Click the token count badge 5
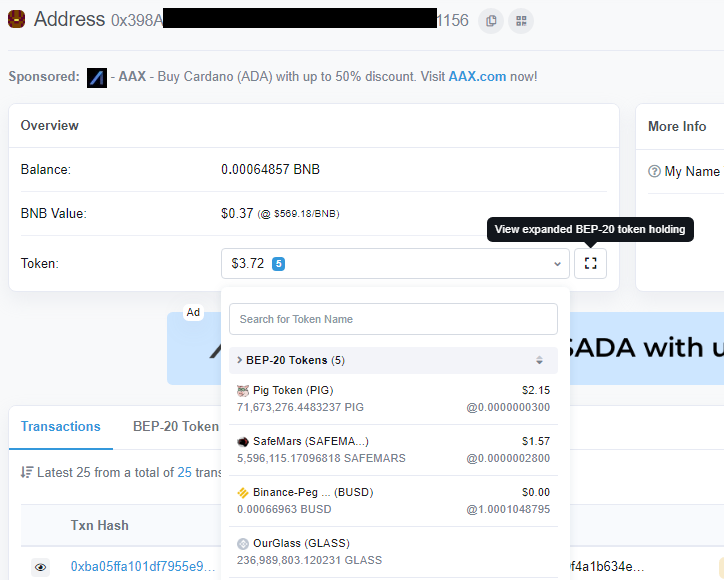This screenshot has height=580, width=724. (x=278, y=264)
